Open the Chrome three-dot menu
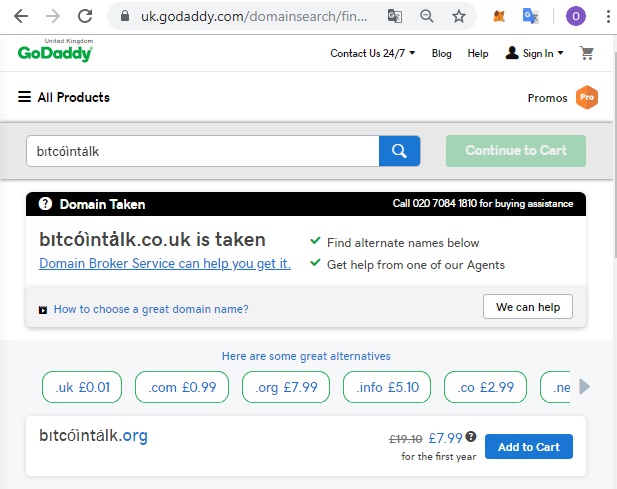The image size is (617, 489). 608,16
